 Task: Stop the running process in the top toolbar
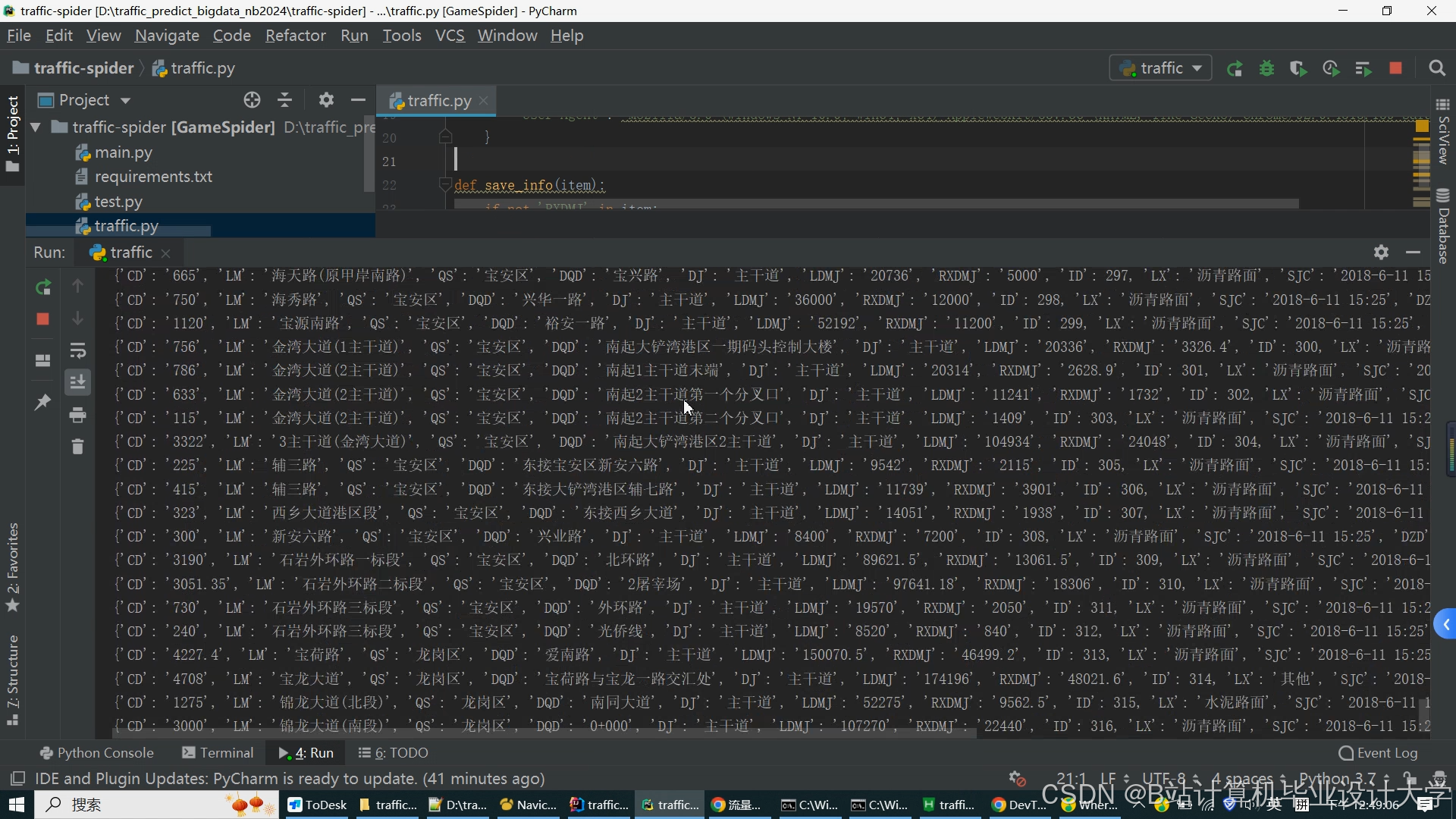pos(1395,69)
